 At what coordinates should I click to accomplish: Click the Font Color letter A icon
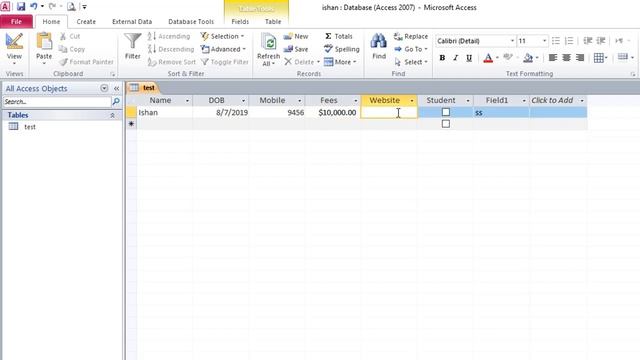[x=488, y=58]
